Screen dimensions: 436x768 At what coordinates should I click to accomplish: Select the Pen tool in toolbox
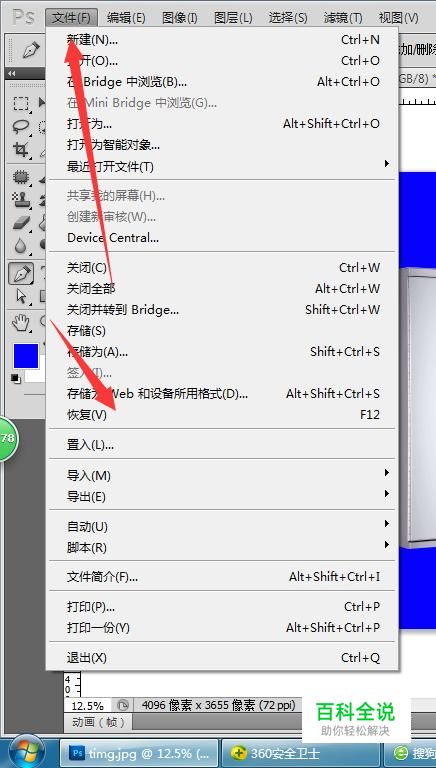[x=21, y=274]
